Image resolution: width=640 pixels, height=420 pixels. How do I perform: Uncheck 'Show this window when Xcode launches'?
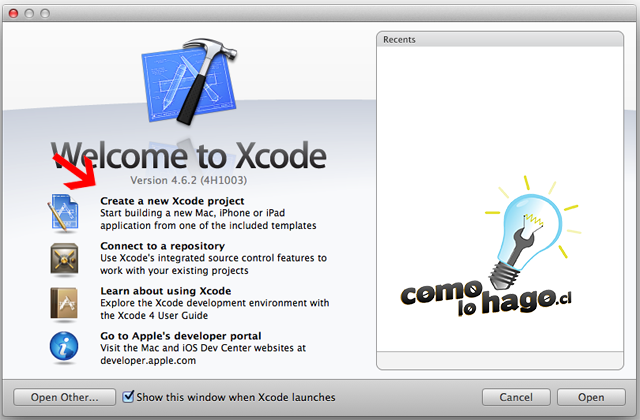coord(128,396)
